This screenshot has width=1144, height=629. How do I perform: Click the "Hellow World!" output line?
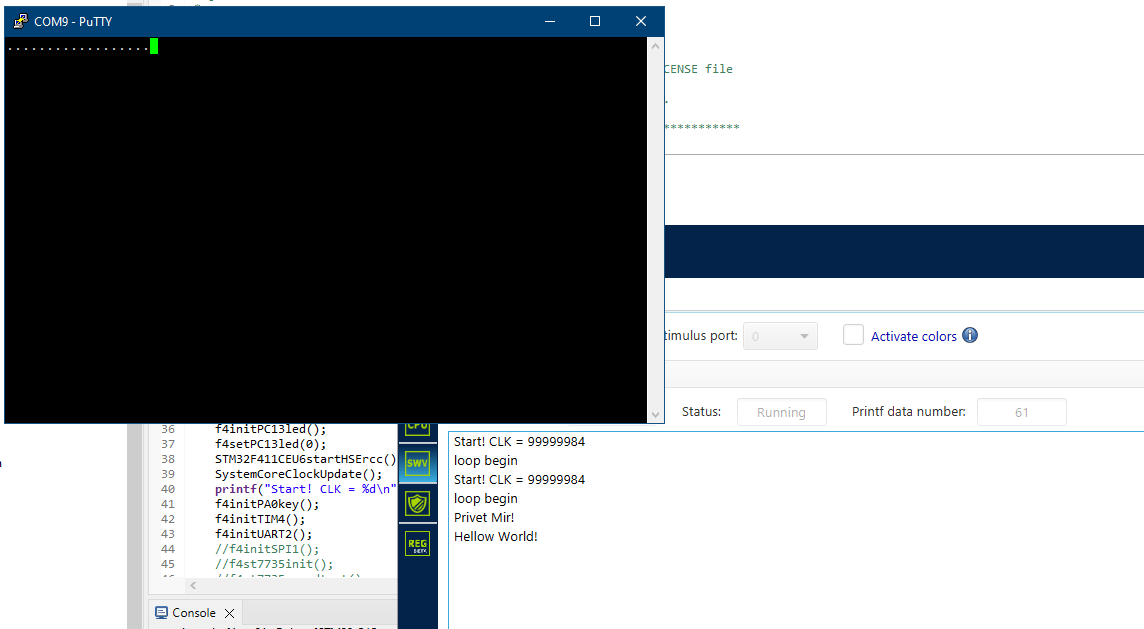[x=496, y=536]
